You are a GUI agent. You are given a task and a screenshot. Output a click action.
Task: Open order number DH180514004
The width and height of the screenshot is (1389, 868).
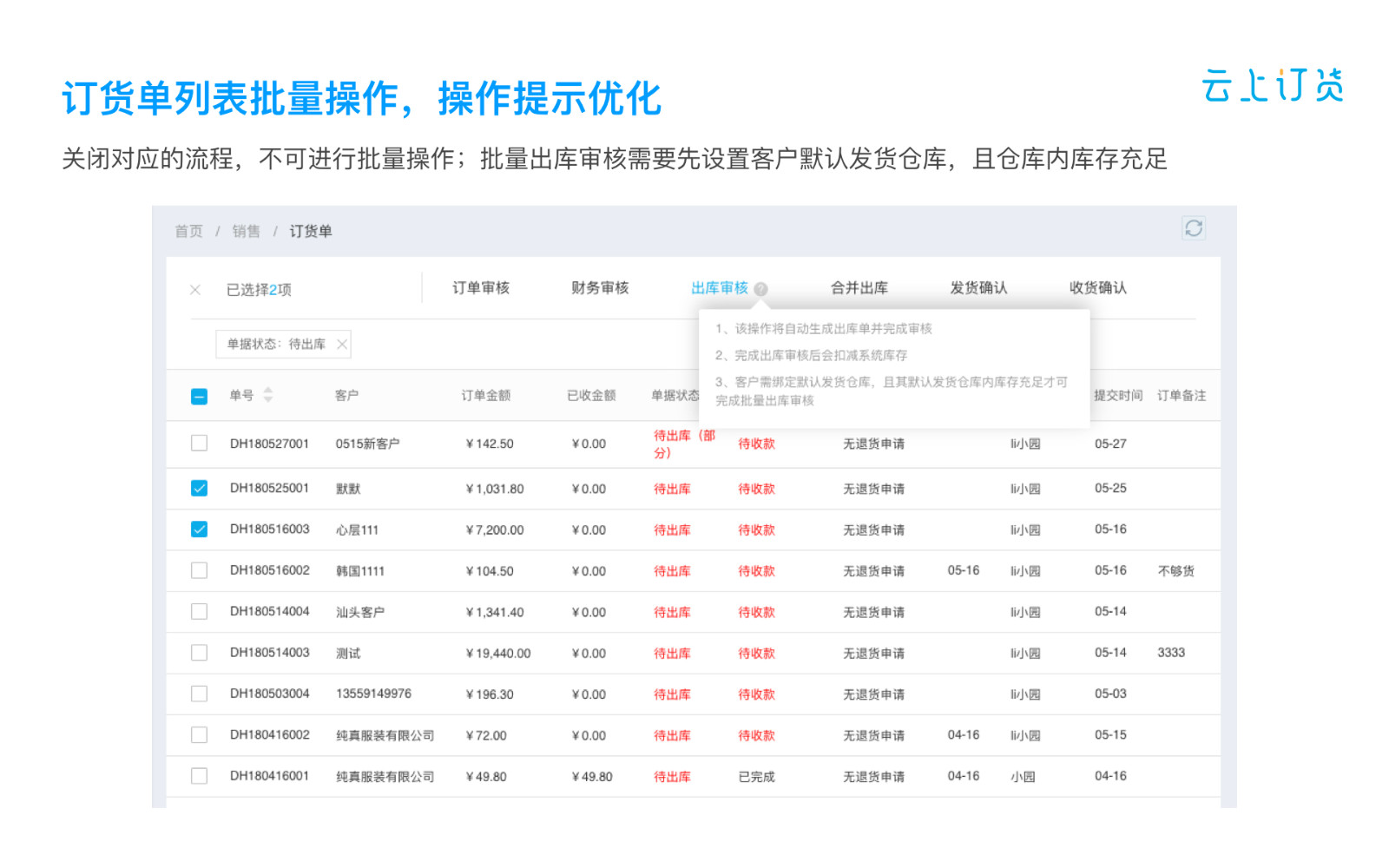269,612
